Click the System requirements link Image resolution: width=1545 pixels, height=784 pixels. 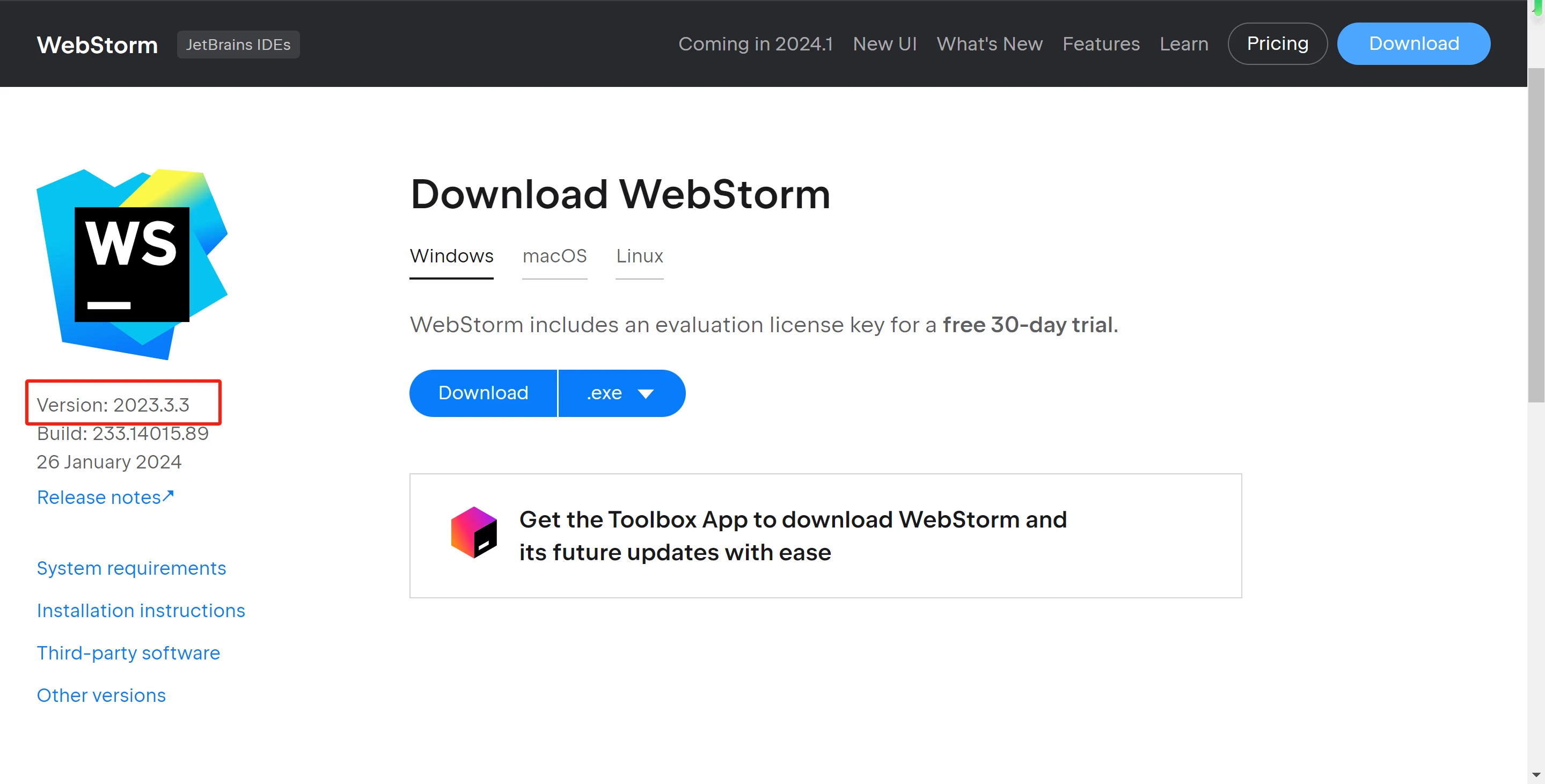click(131, 567)
